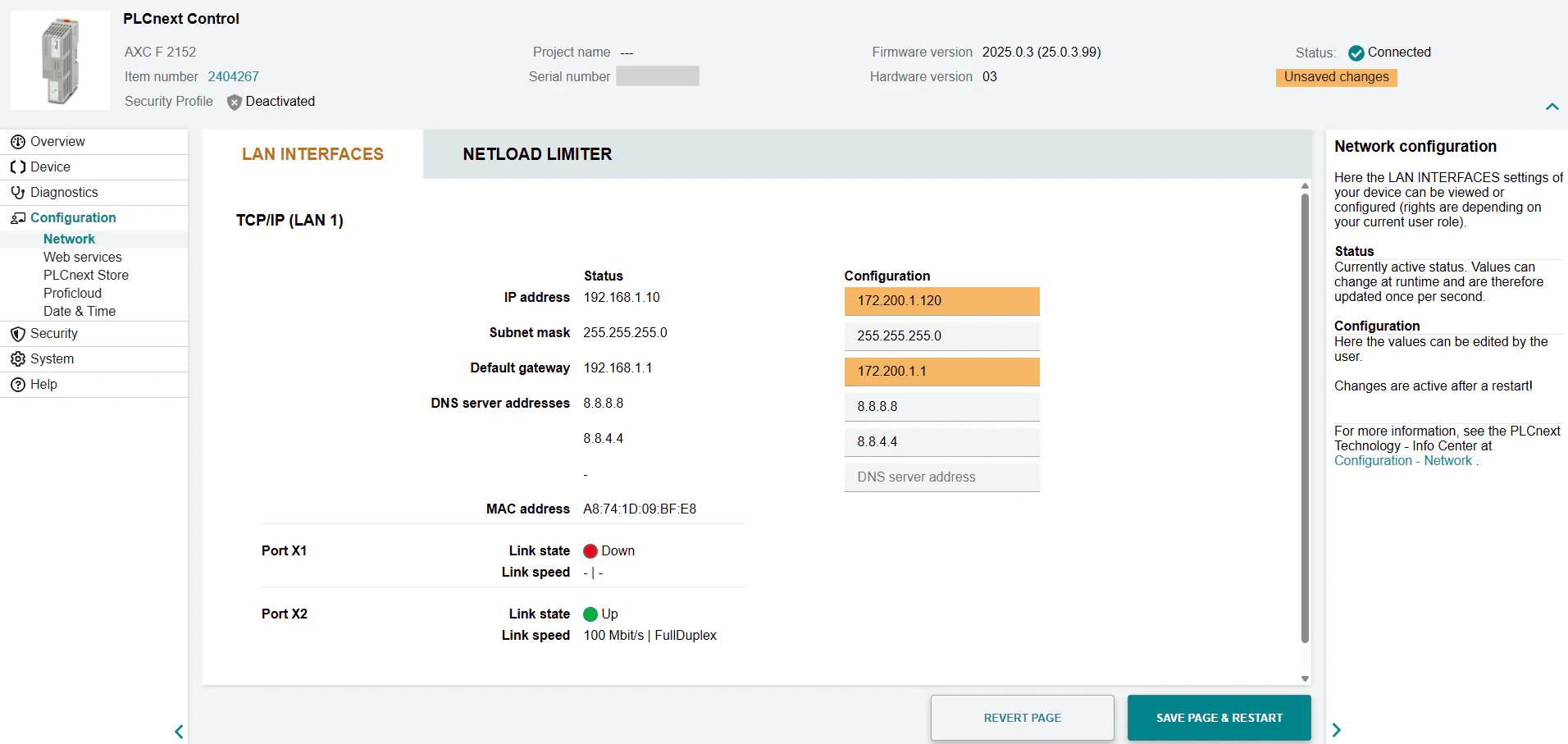Viewport: 1568px width, 744px height.
Task: Click the Network configuration help heading
Action: pos(1415,147)
